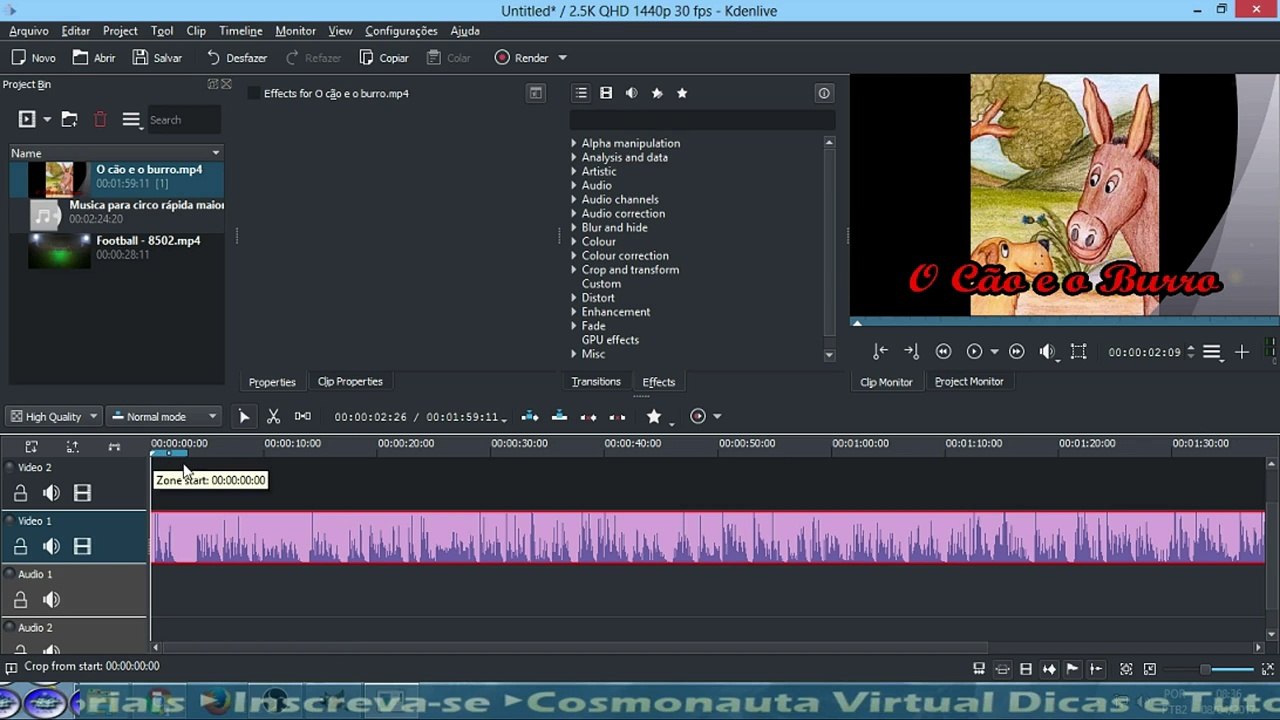Click the effects search field
The width and height of the screenshot is (1280, 720).
pos(701,120)
